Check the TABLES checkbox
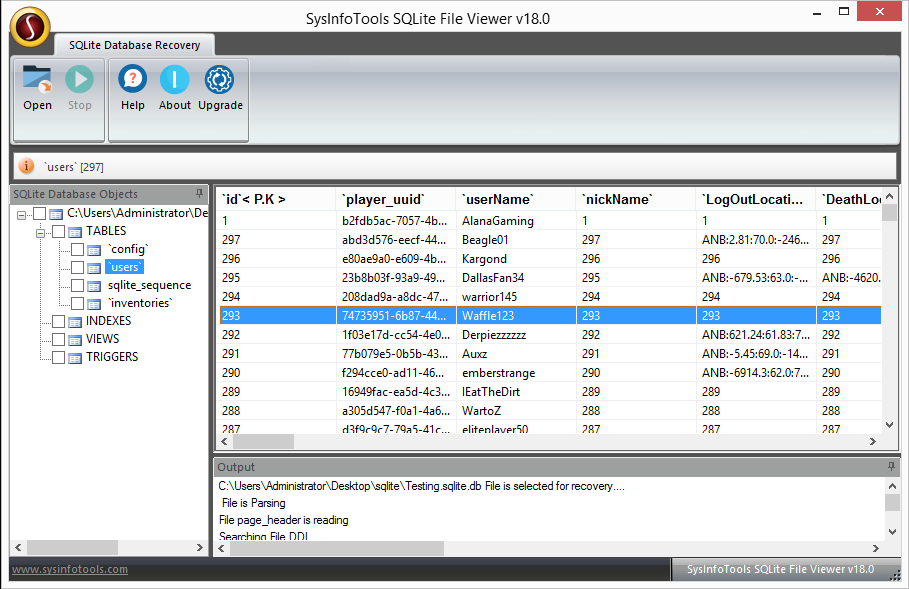The height and width of the screenshot is (589, 909). (x=59, y=231)
